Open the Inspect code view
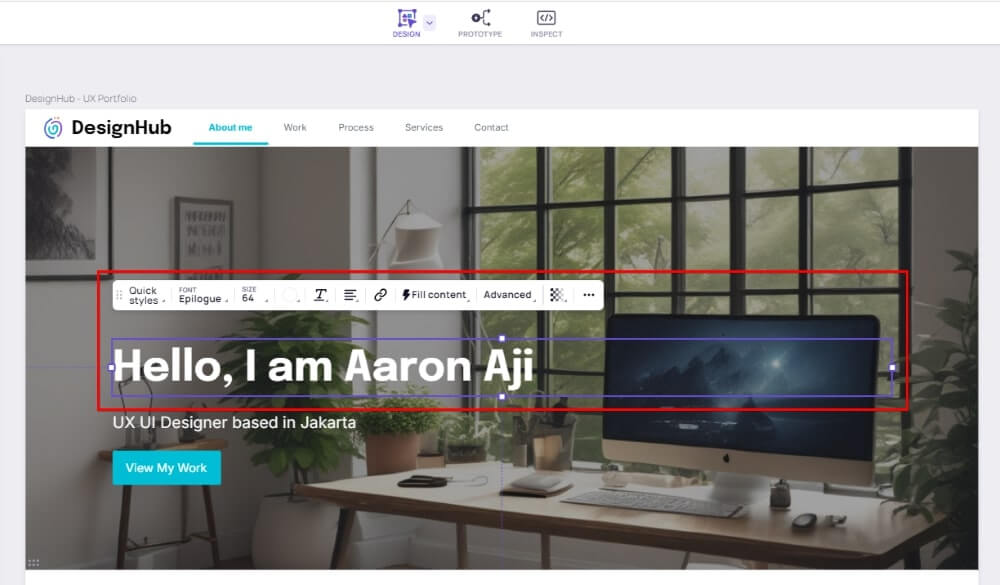The width and height of the screenshot is (1000, 585). [546, 22]
